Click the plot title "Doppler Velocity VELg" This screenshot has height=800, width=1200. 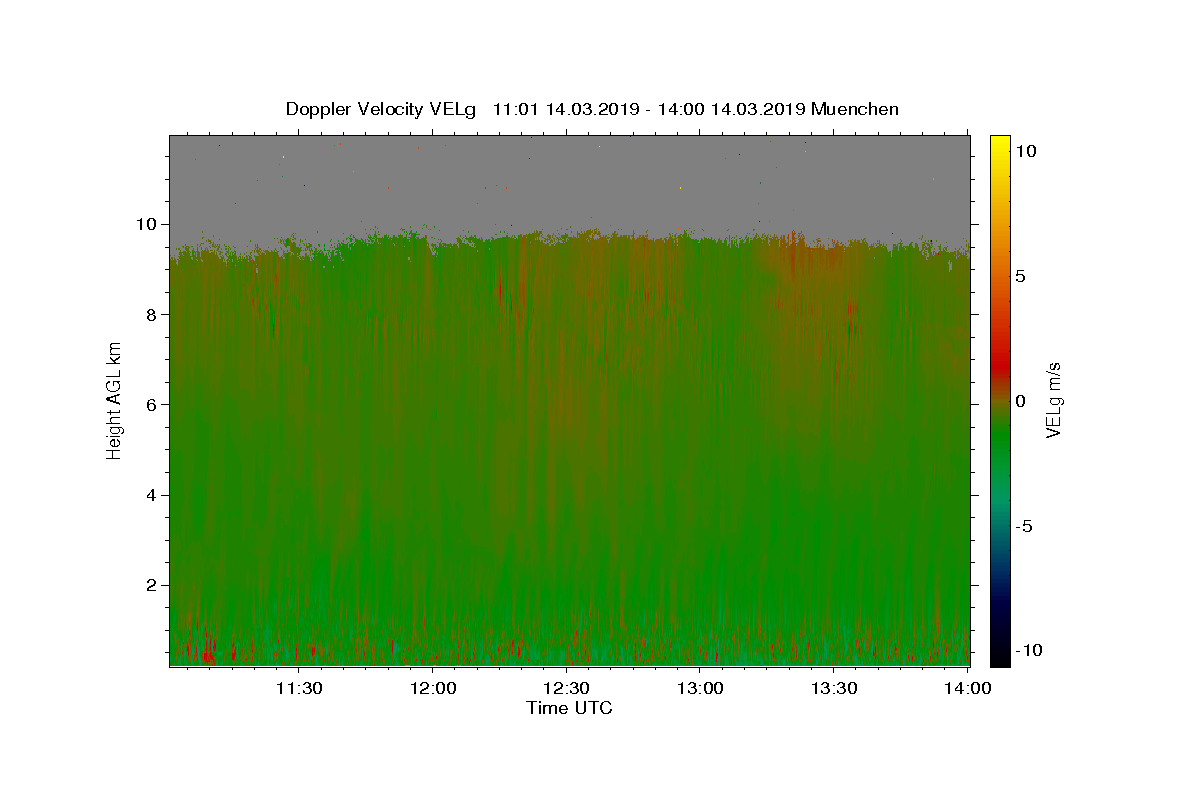point(380,109)
